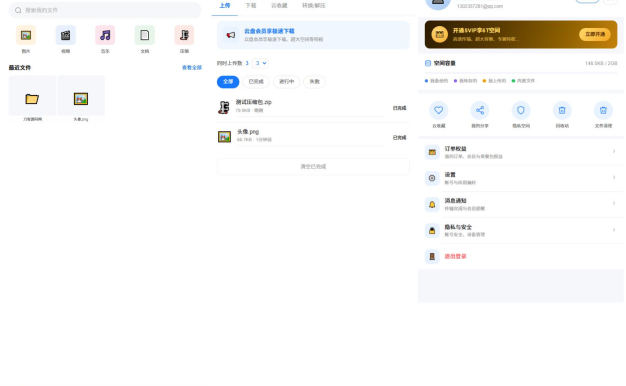
Task: Open the recent folder thumbnail
Action: coord(32,99)
